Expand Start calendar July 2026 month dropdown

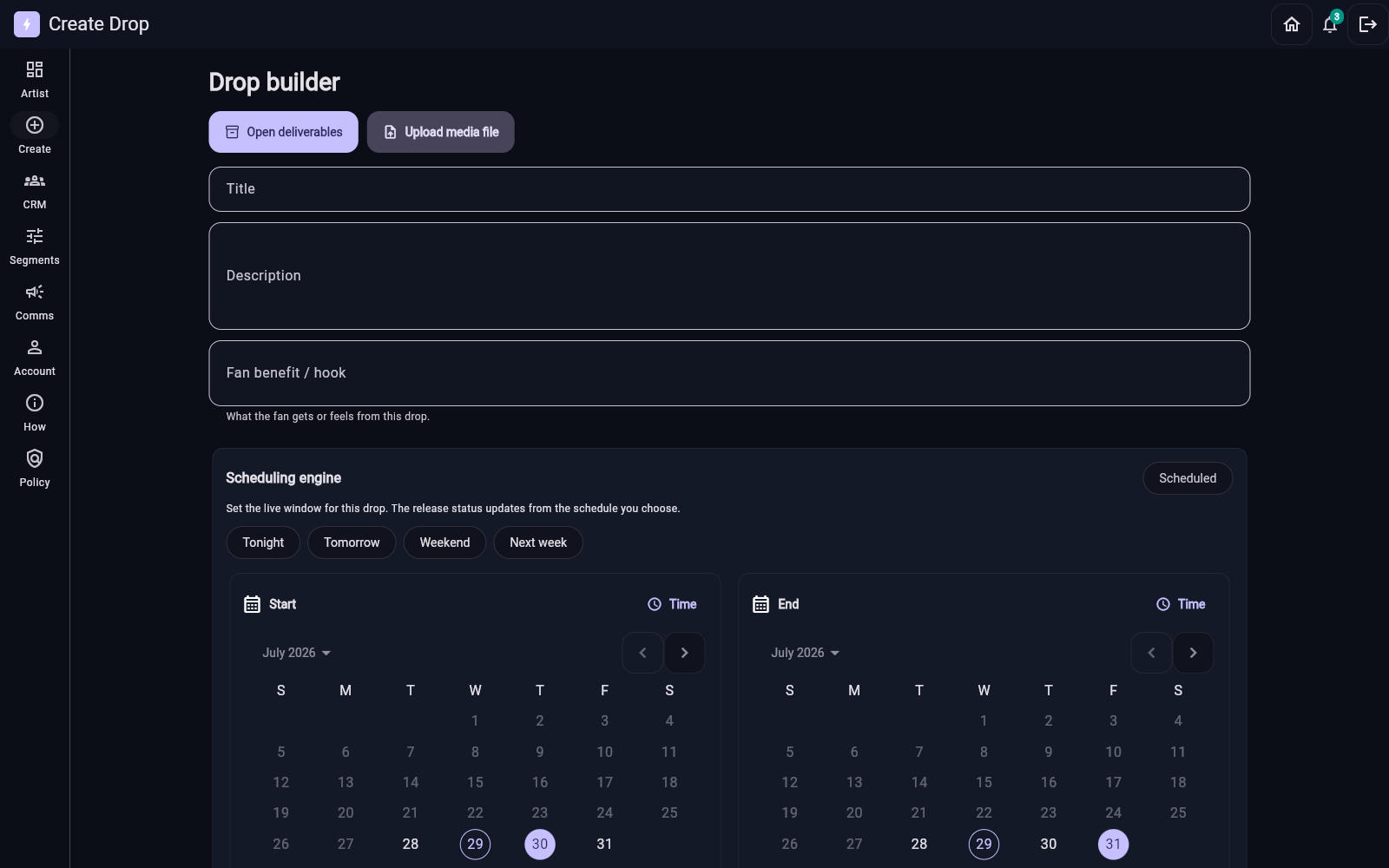297,653
